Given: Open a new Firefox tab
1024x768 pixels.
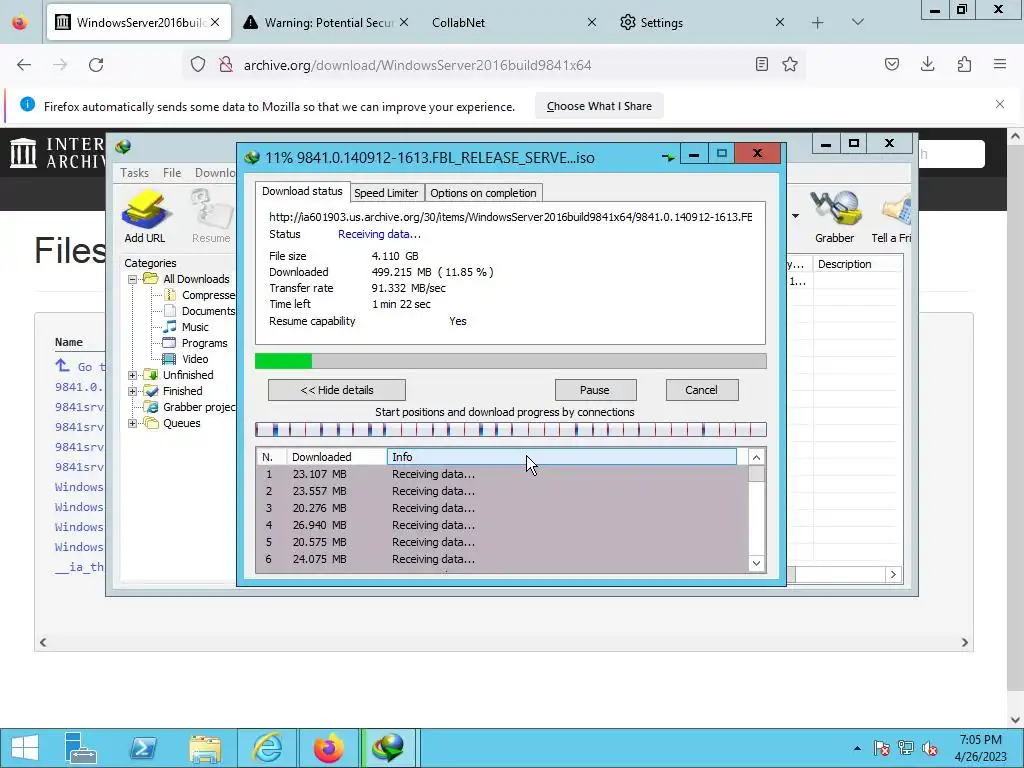Looking at the screenshot, I should pos(817,23).
